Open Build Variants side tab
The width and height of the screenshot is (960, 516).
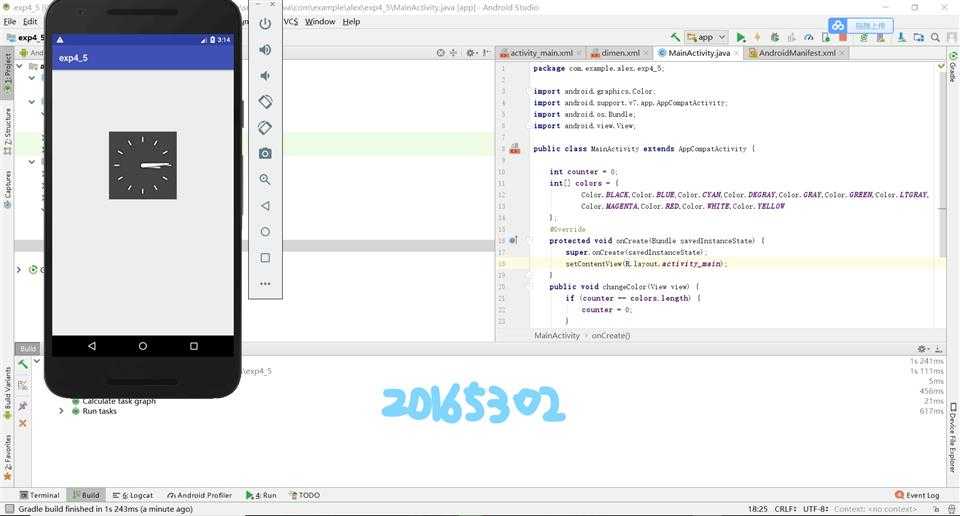pyautogui.click(x=7, y=392)
